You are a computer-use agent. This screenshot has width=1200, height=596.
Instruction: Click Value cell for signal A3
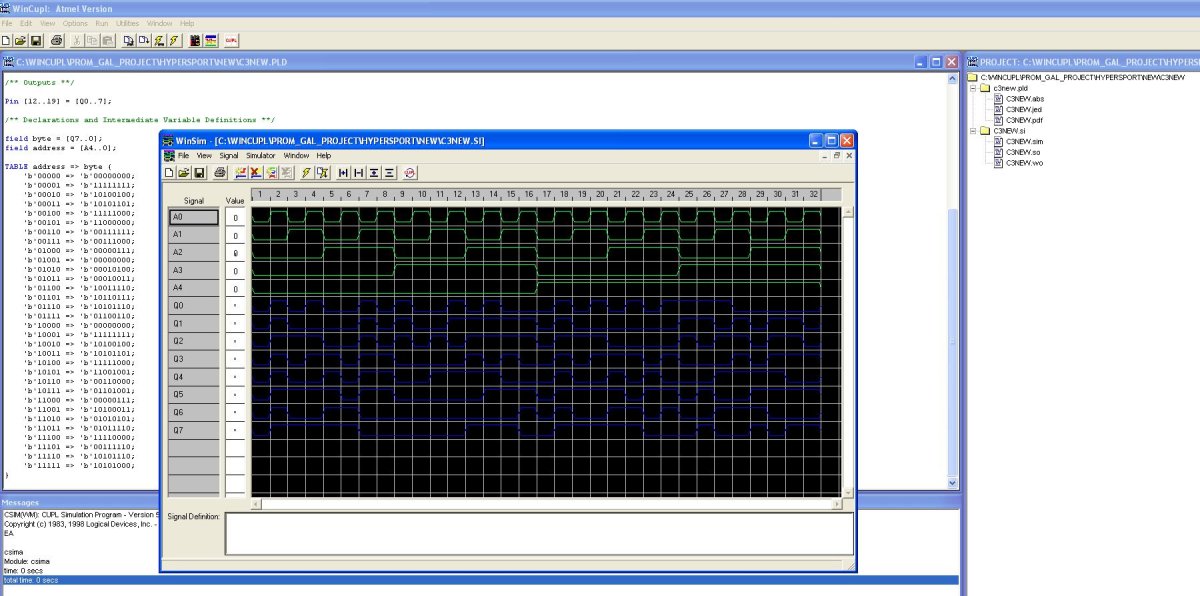click(236, 270)
